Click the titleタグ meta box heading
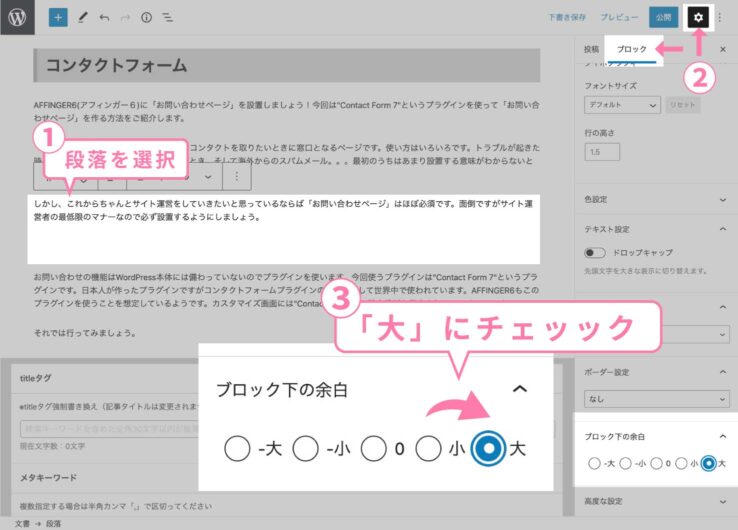 pyautogui.click(x=35, y=378)
